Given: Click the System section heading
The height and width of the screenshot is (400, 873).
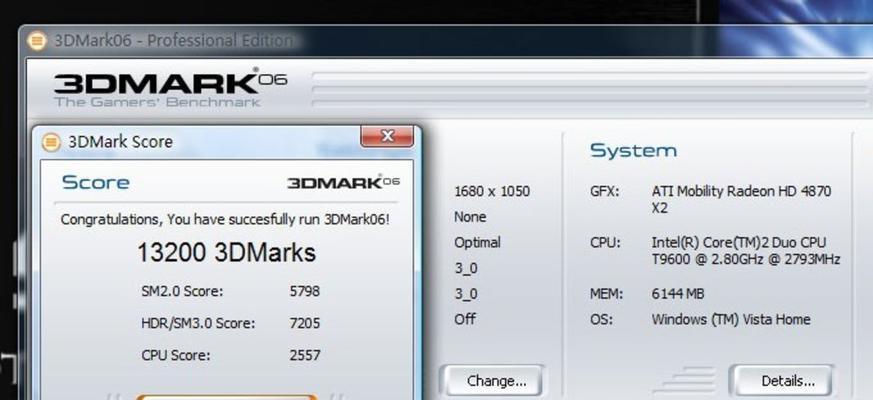Looking at the screenshot, I should [x=633, y=150].
